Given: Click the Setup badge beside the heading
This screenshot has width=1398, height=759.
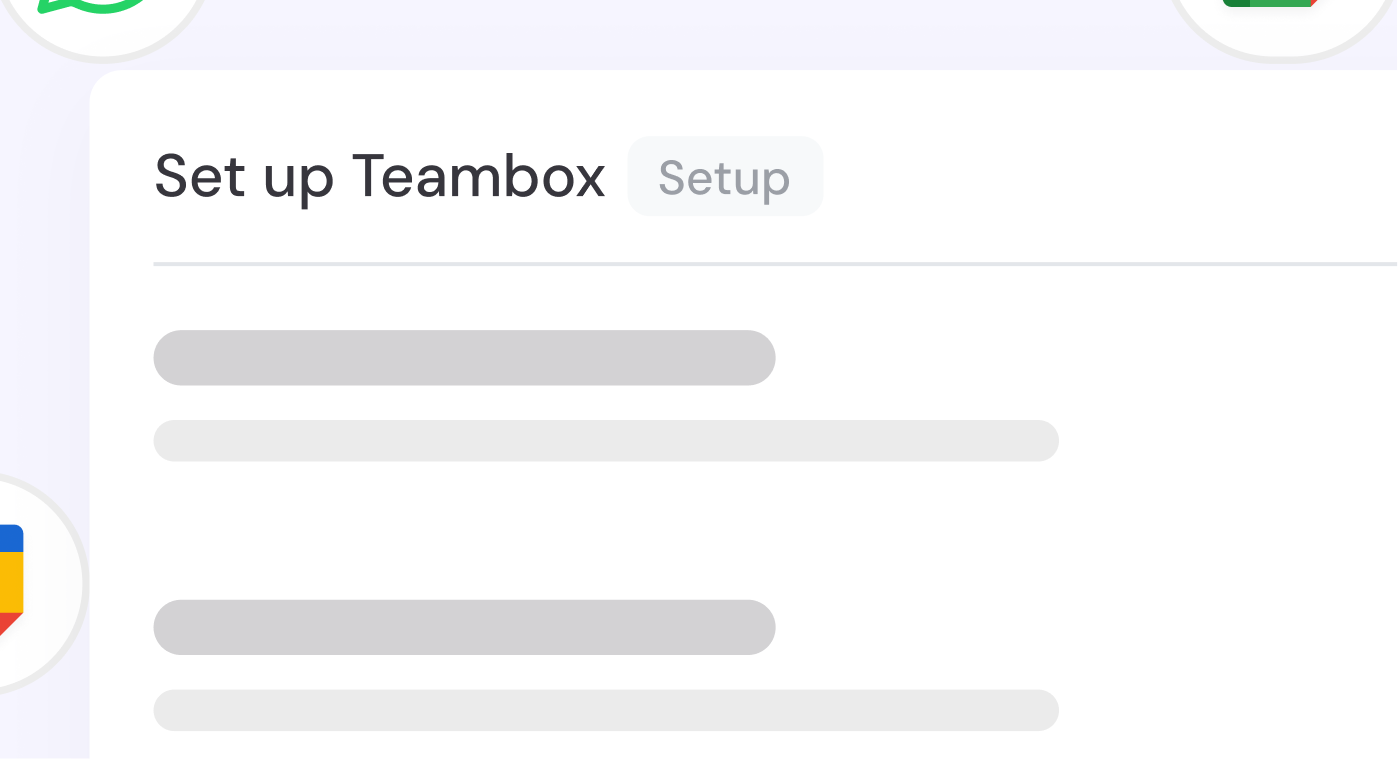Looking at the screenshot, I should [725, 176].
